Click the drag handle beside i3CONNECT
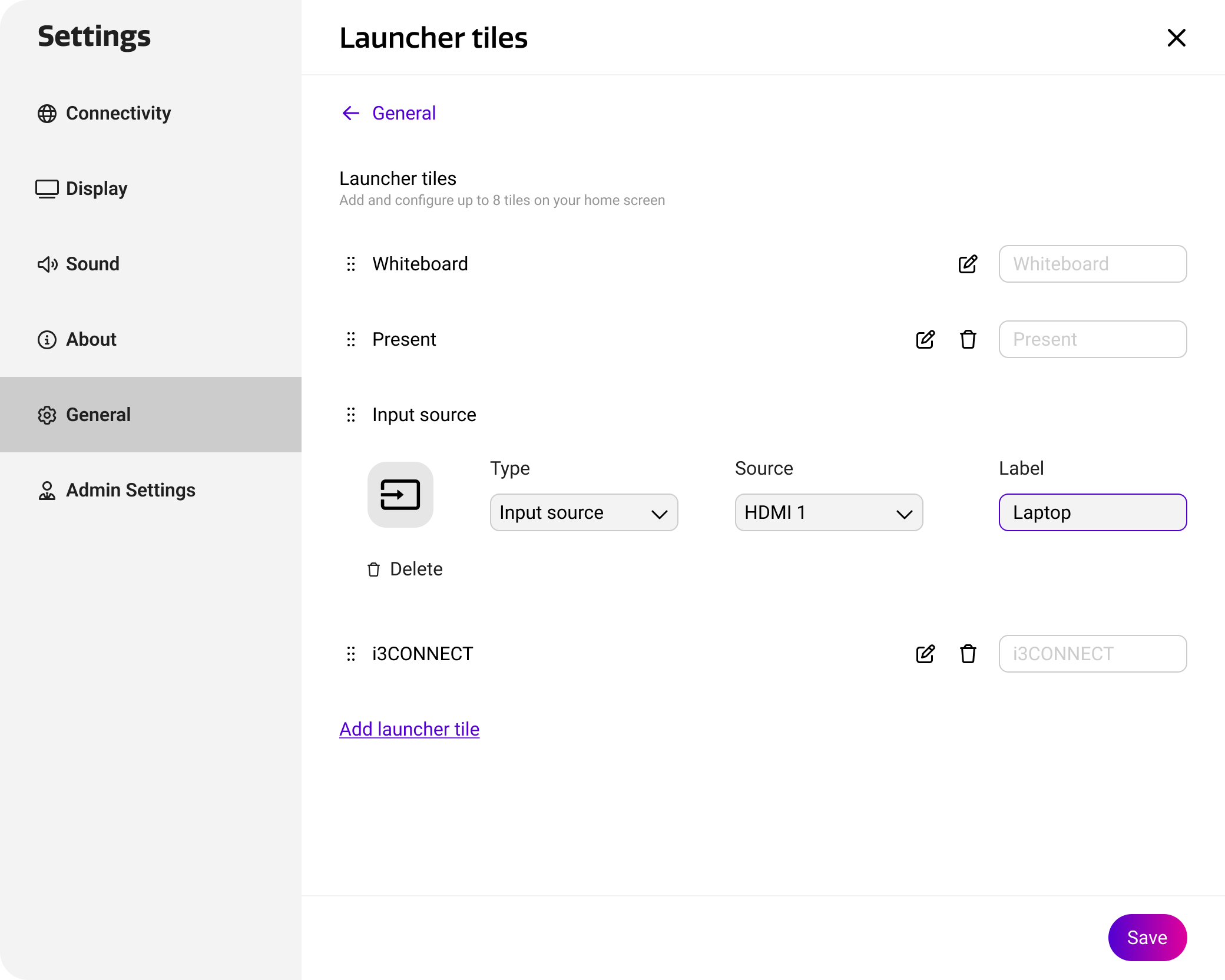Screen dimensions: 1225x980 pyautogui.click(x=351, y=654)
